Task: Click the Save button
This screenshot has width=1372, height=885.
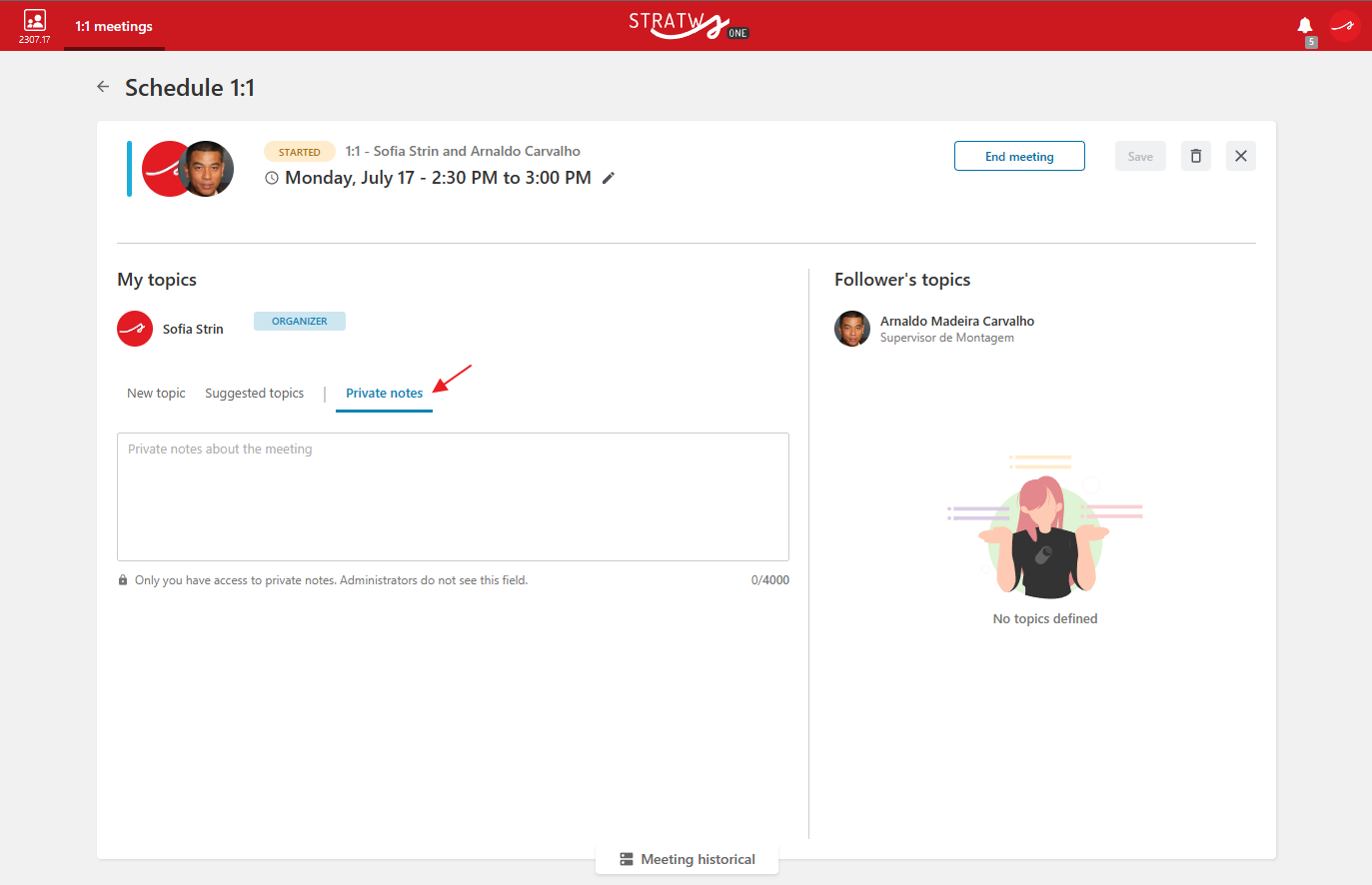Action: click(x=1140, y=156)
